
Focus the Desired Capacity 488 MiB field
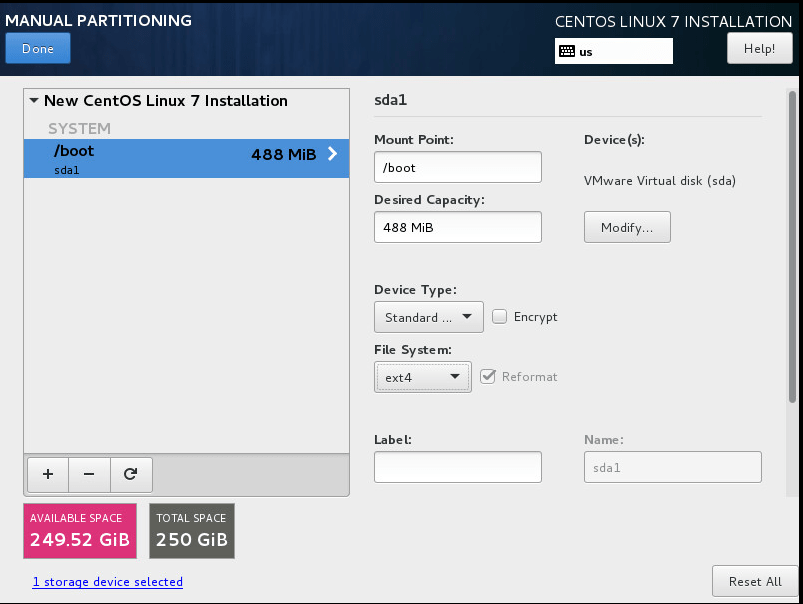click(x=458, y=227)
